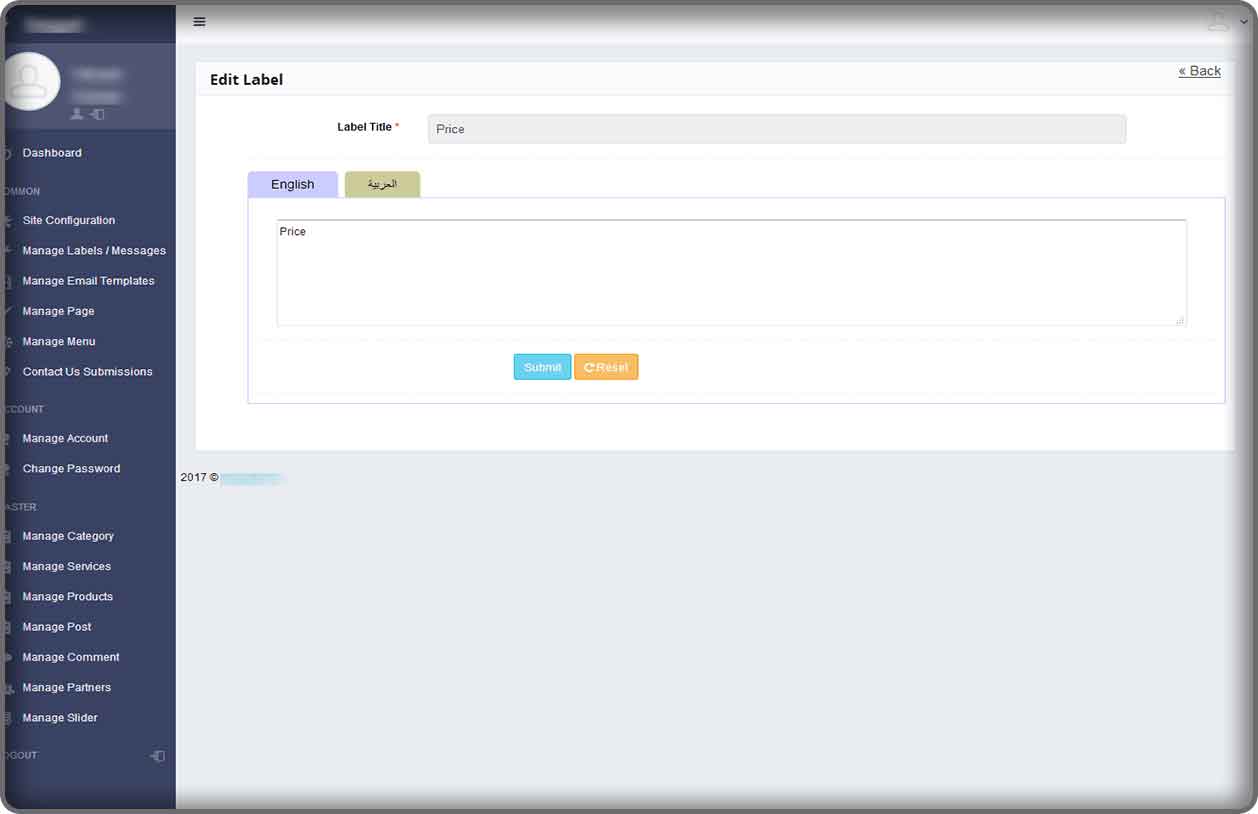Image resolution: width=1258 pixels, height=814 pixels.
Task: Click the logout icon in sidebar footer
Action: 157,756
